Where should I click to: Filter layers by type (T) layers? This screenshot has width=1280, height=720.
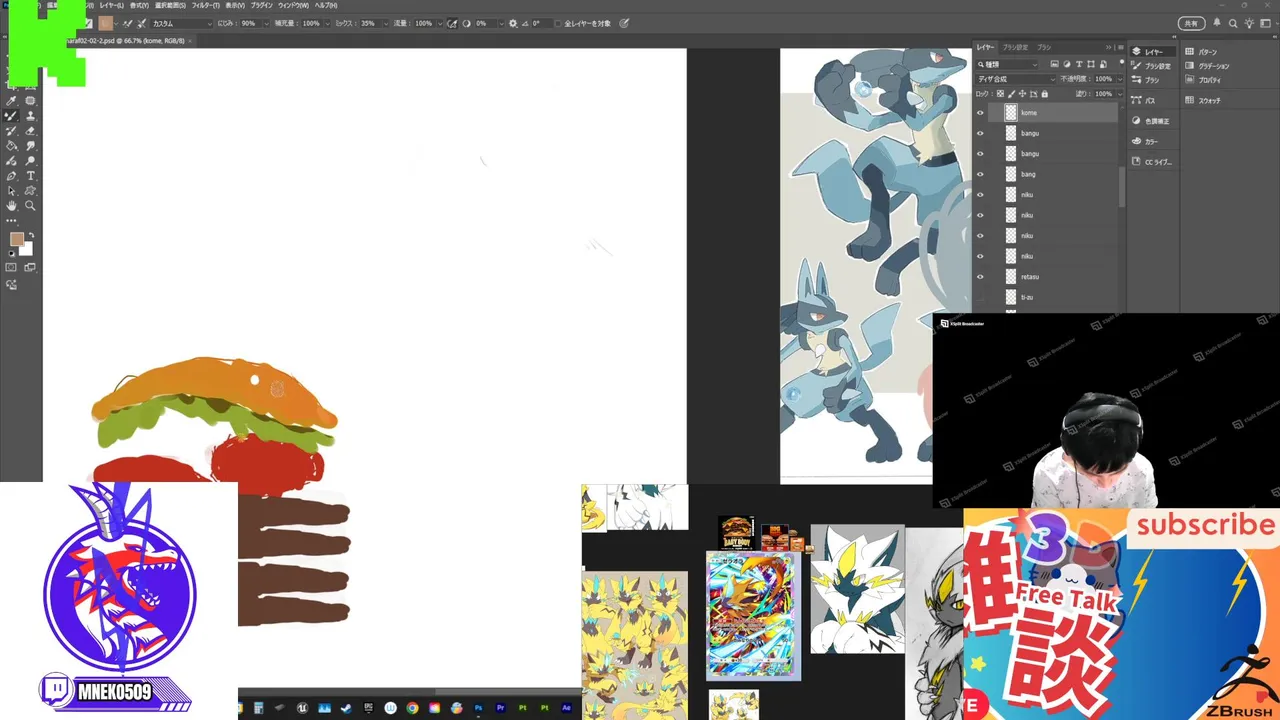click(1079, 64)
